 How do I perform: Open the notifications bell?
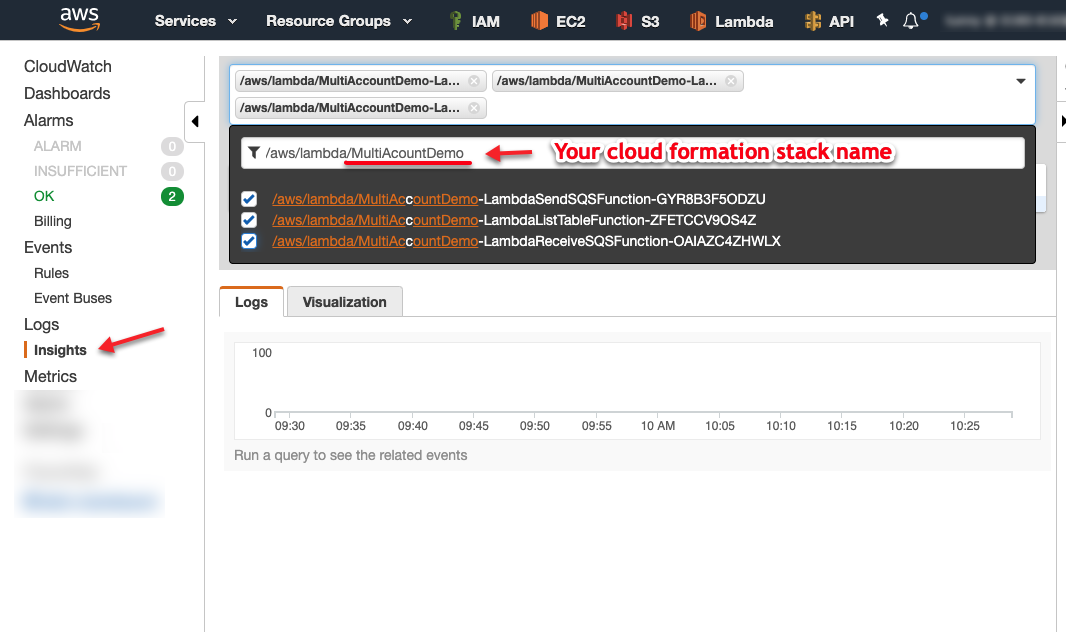[911, 21]
